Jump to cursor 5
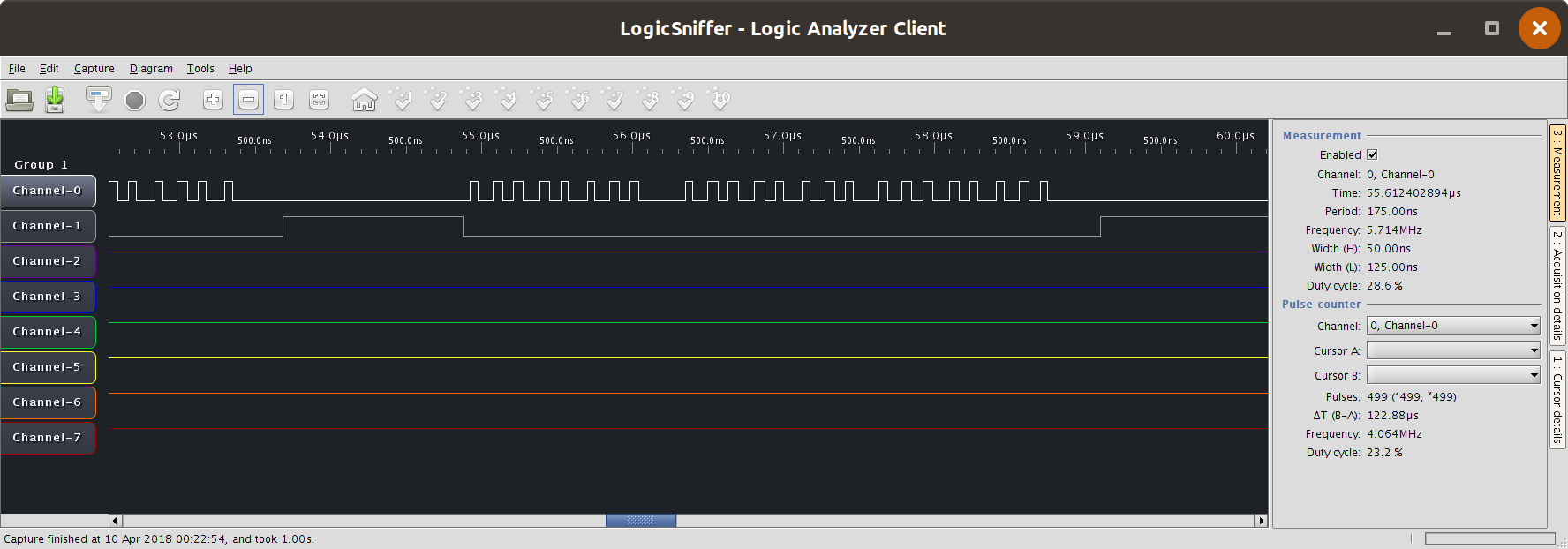The image size is (1568, 549). click(544, 100)
